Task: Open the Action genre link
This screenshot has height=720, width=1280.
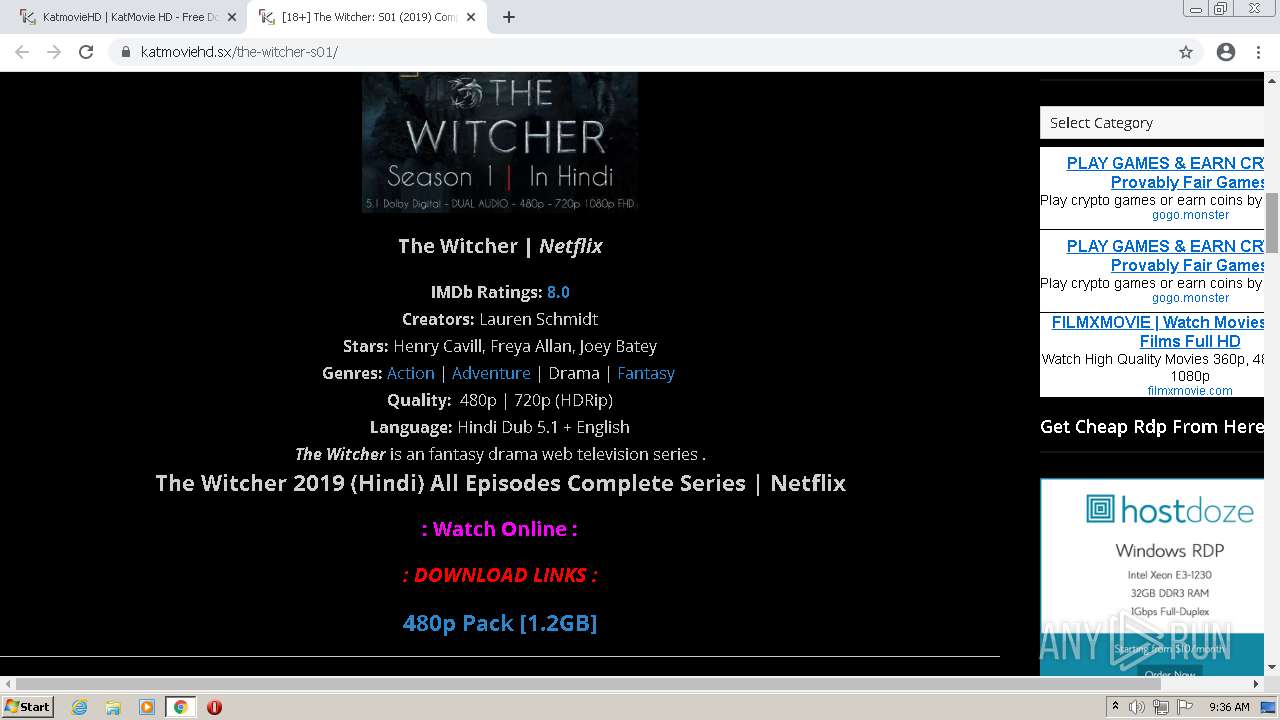Action: 411,373
